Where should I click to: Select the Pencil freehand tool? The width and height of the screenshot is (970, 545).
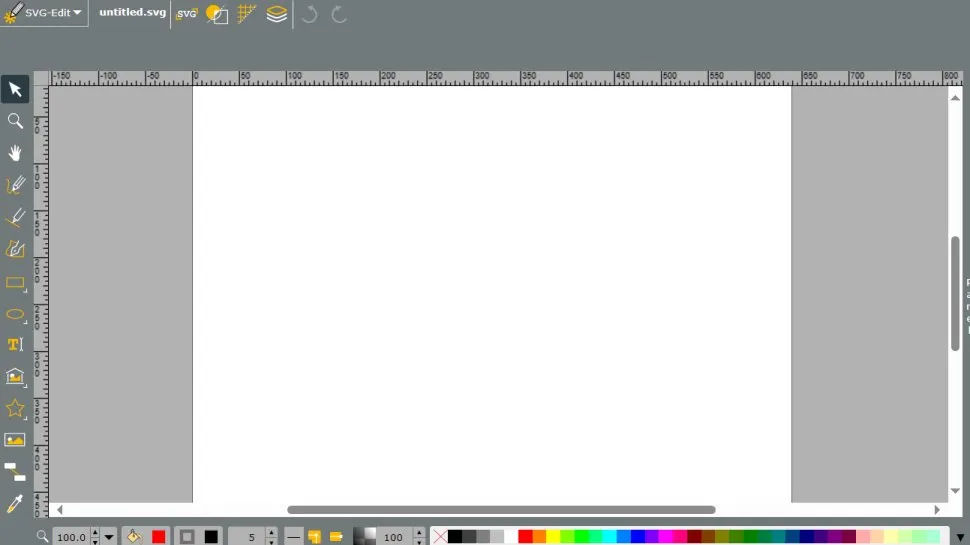click(x=15, y=185)
